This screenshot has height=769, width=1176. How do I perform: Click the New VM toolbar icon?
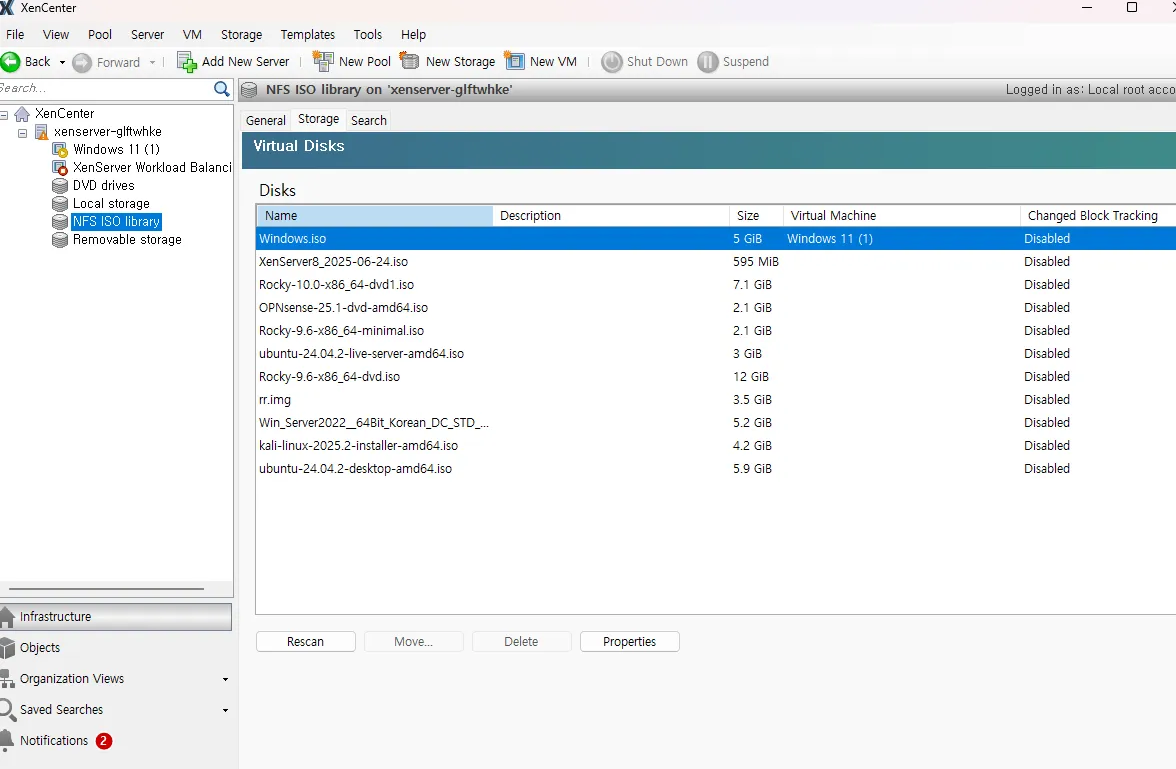[514, 61]
